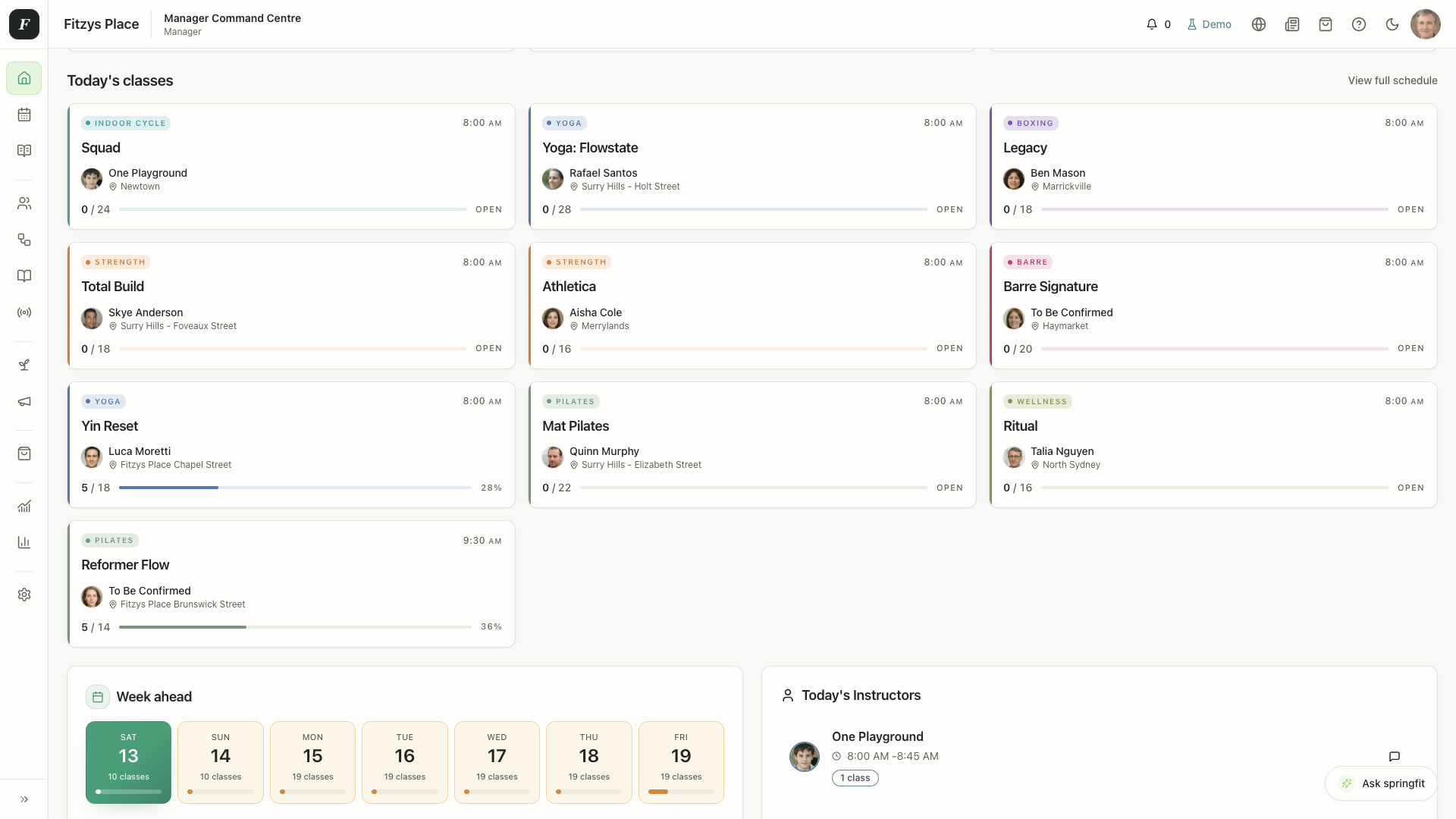Open the shopping bag icon in sidebar

24,453
